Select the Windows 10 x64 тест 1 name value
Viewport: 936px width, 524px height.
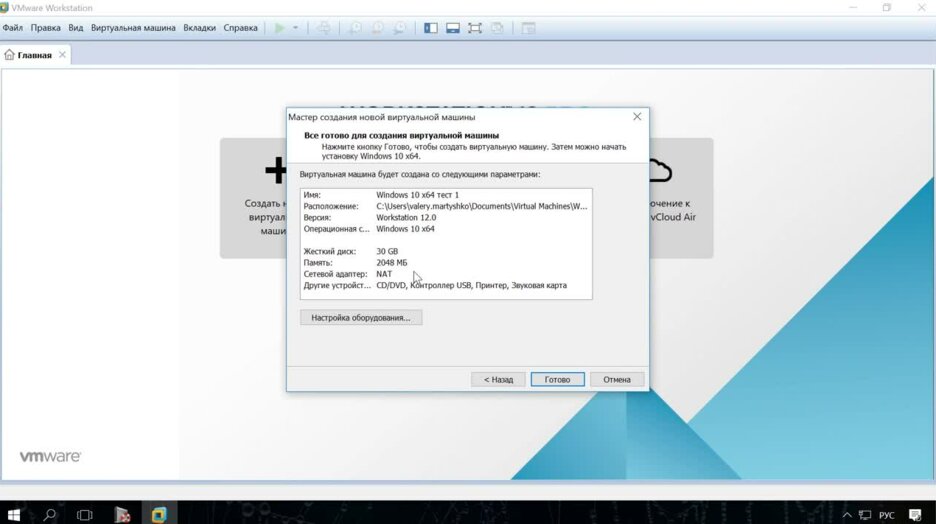tap(418, 195)
